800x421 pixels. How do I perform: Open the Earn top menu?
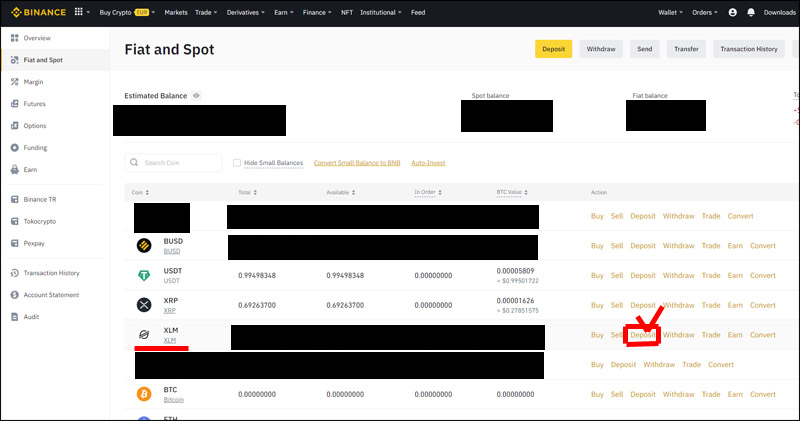pos(284,12)
